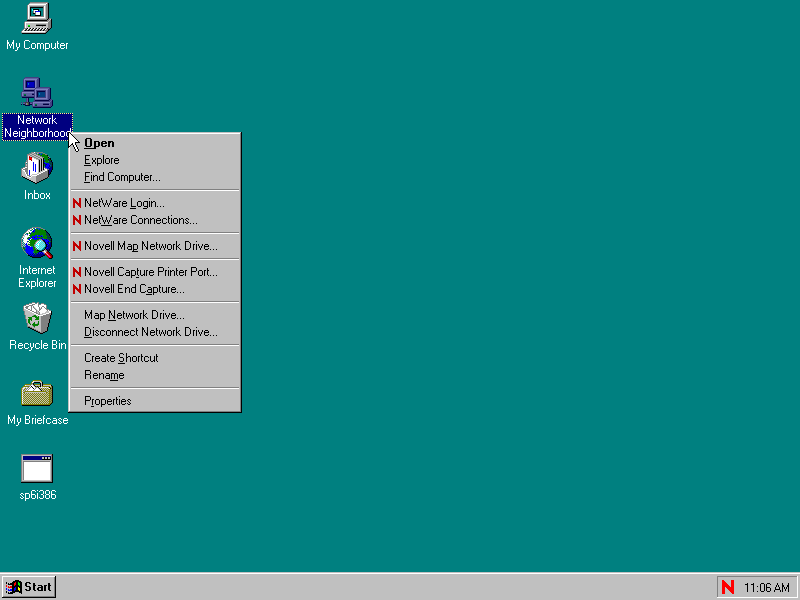Click the 11:06 AM taskbar clock
800x600 pixels.
[767, 588]
